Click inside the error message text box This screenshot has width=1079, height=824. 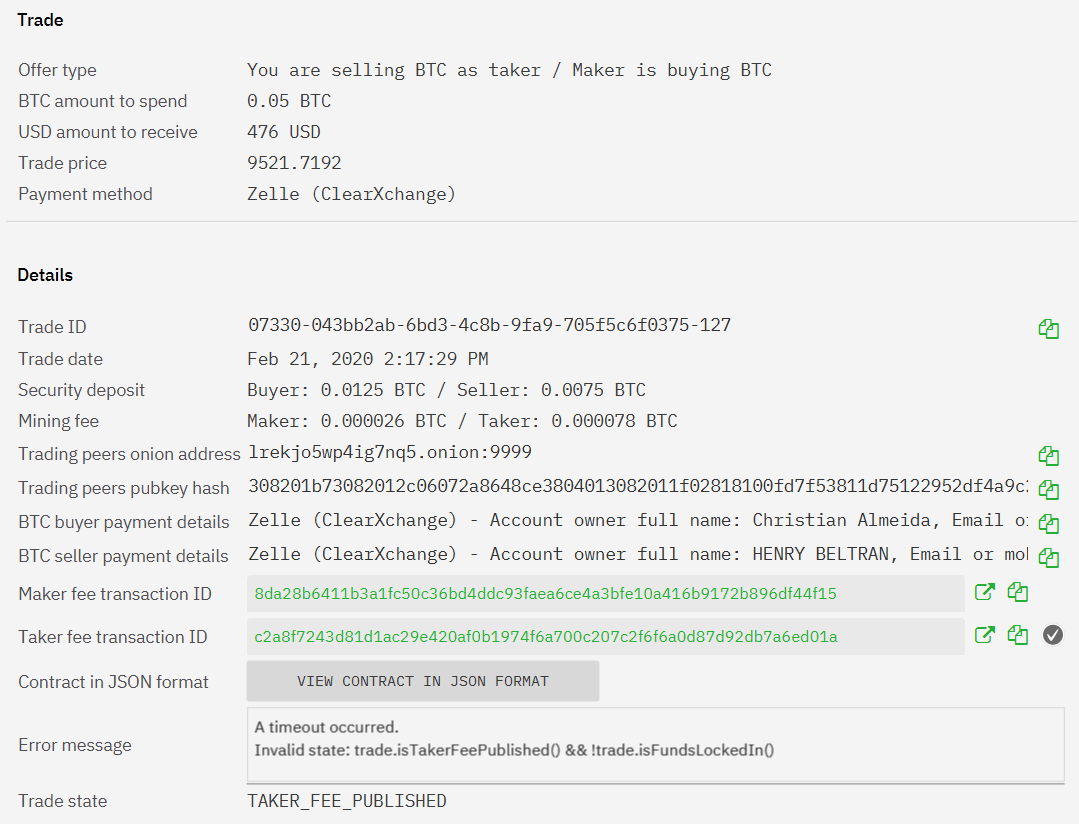pos(655,745)
